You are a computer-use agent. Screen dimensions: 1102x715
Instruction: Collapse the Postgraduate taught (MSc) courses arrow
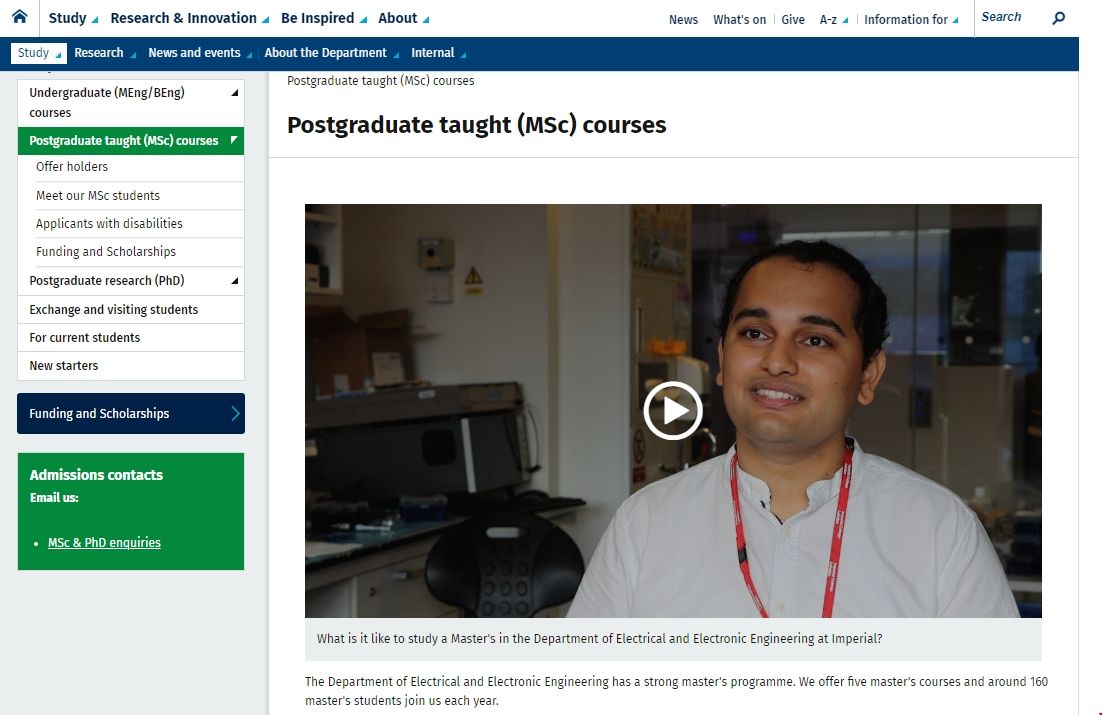pyautogui.click(x=234, y=140)
